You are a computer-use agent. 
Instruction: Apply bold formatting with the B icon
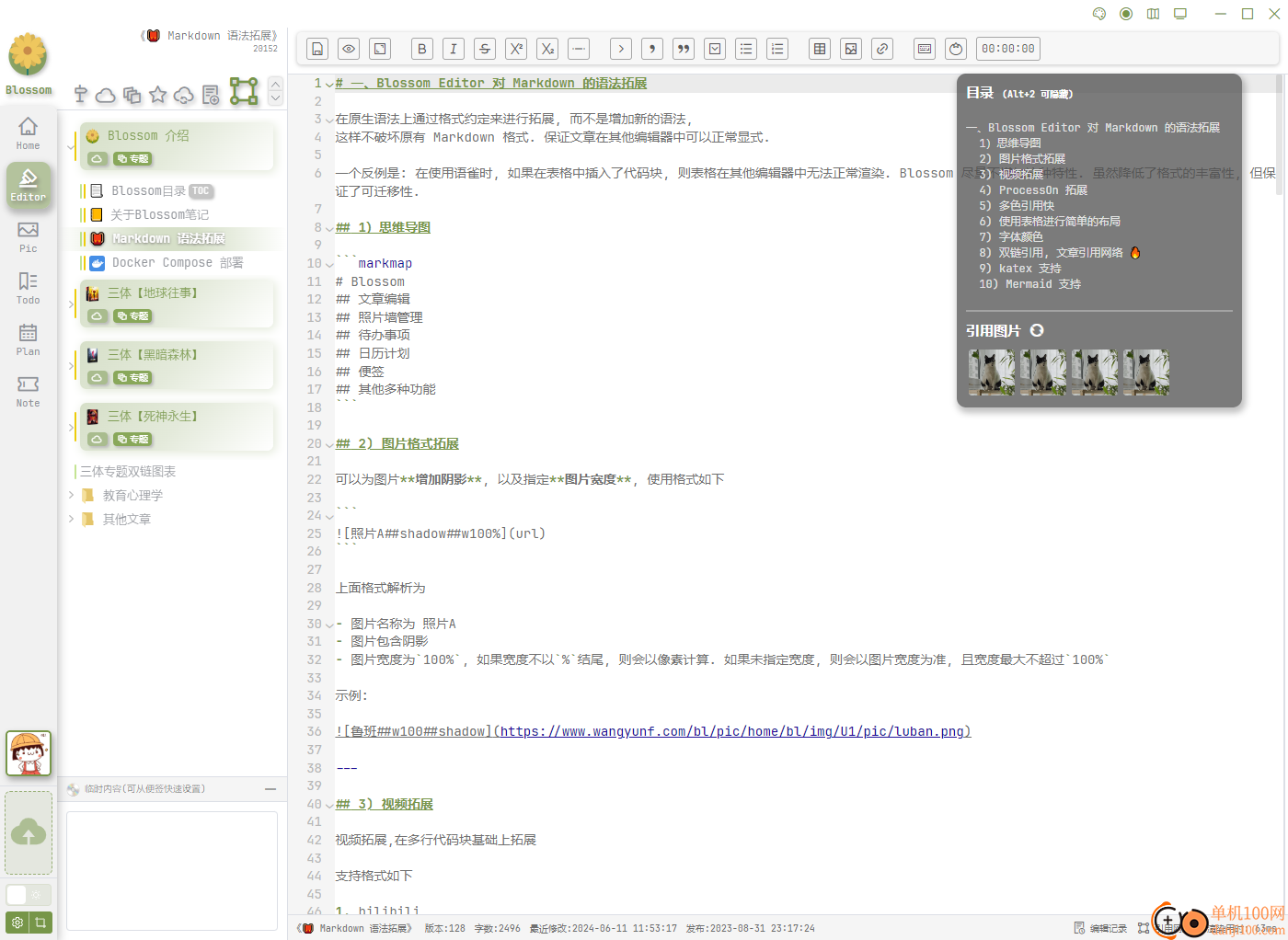coord(422,49)
